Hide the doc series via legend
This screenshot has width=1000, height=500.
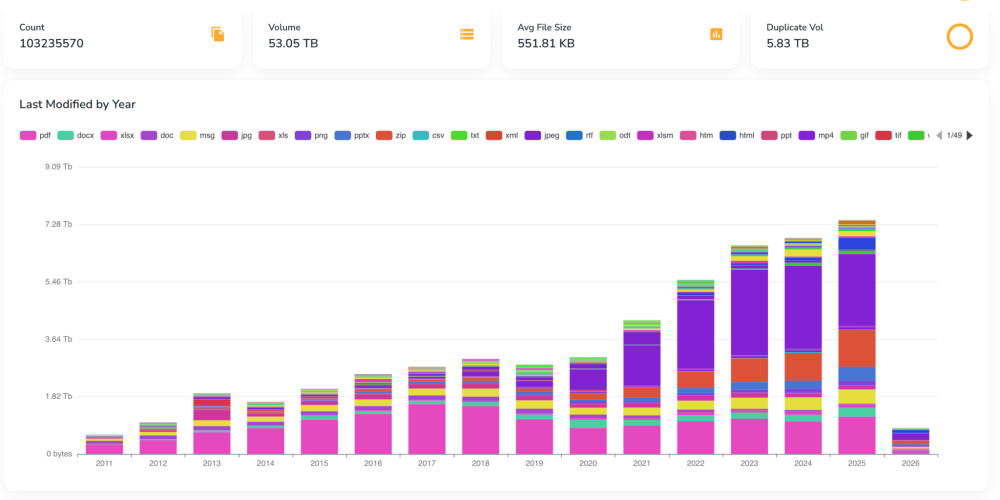(x=158, y=135)
